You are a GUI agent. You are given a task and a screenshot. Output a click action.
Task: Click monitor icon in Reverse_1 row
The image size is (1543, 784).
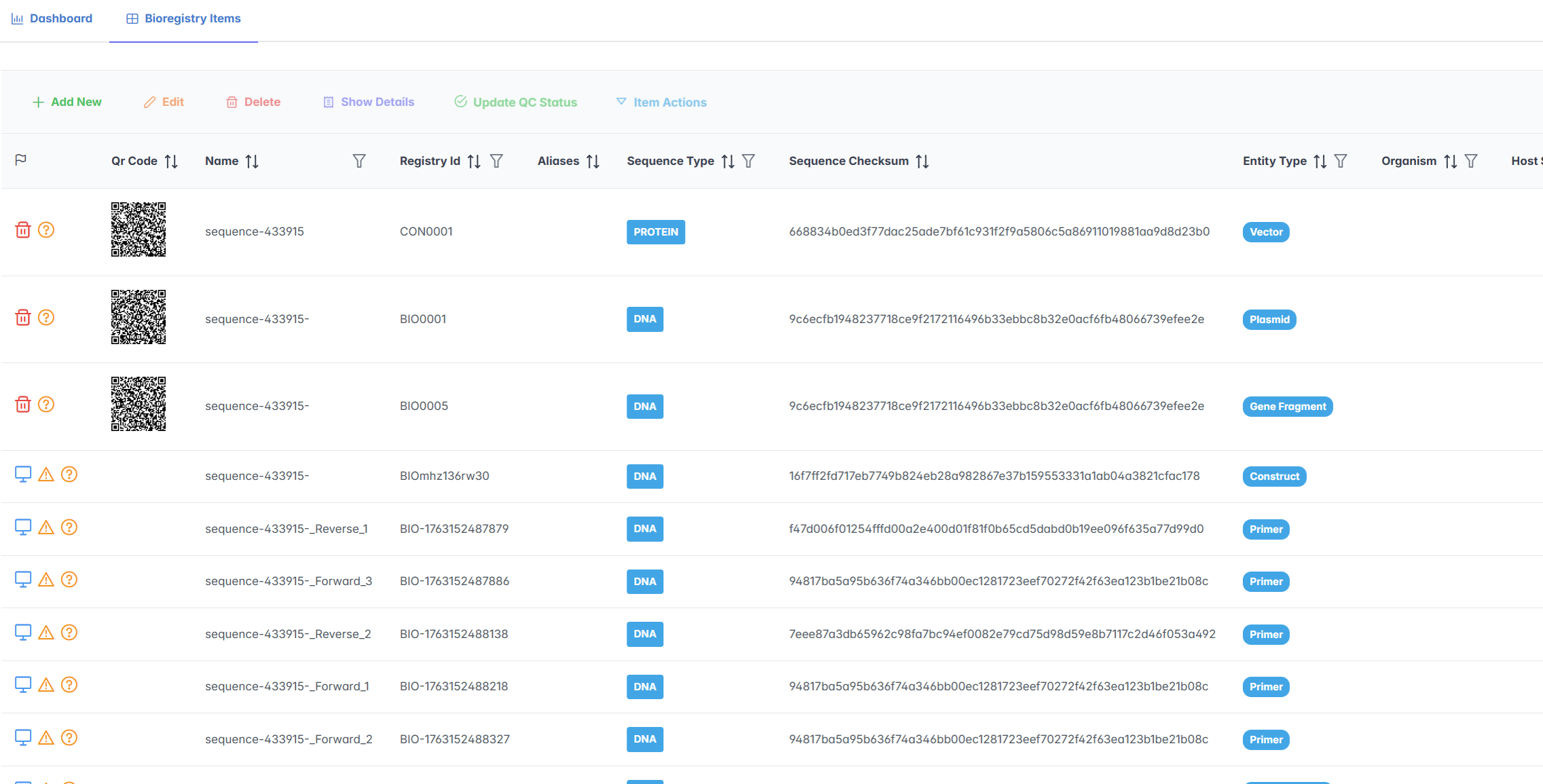click(x=23, y=527)
